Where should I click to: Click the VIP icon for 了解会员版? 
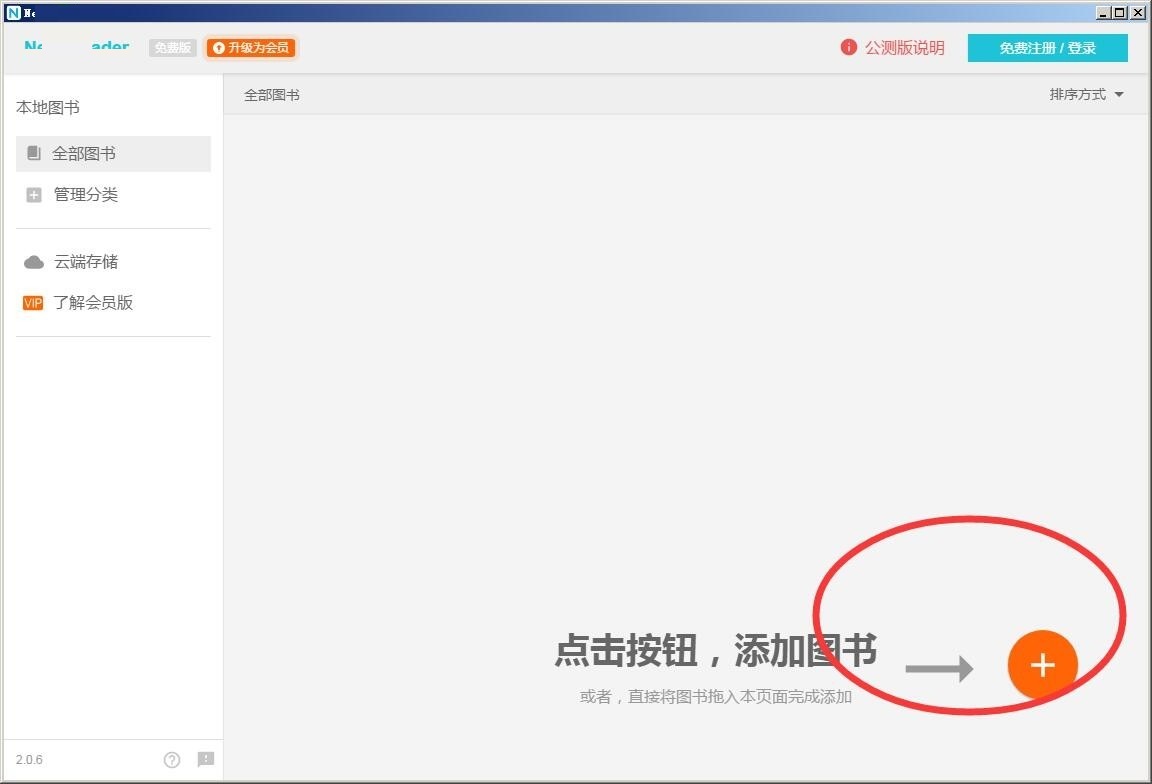pyautogui.click(x=33, y=302)
